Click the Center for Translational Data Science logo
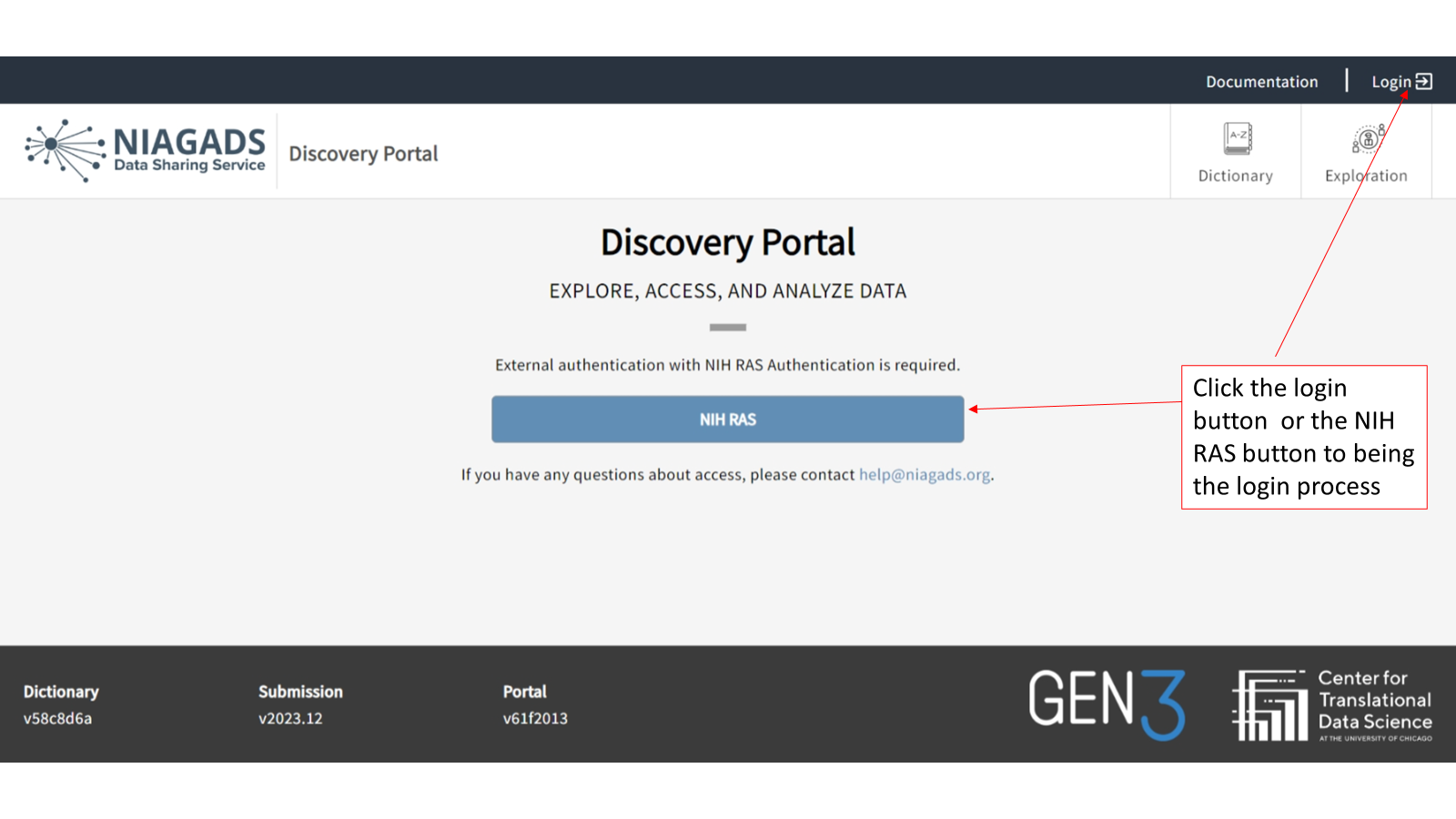 click(x=1332, y=705)
